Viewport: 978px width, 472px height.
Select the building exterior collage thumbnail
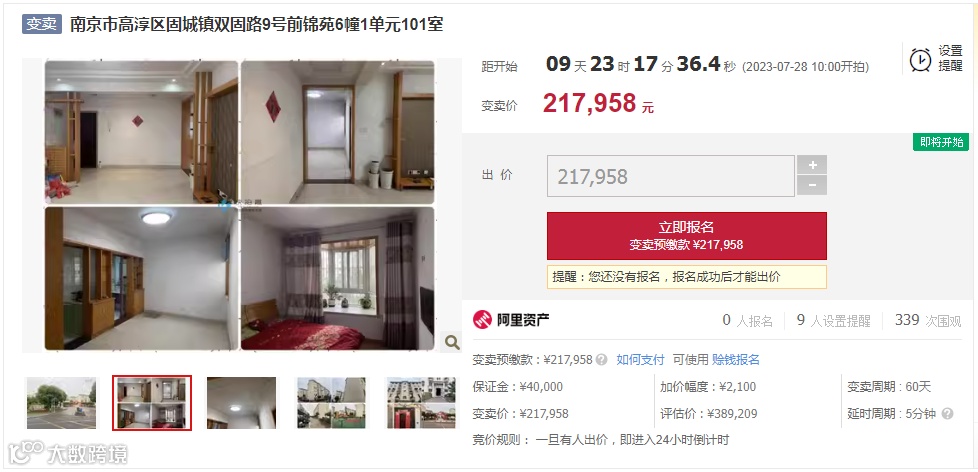[331, 403]
